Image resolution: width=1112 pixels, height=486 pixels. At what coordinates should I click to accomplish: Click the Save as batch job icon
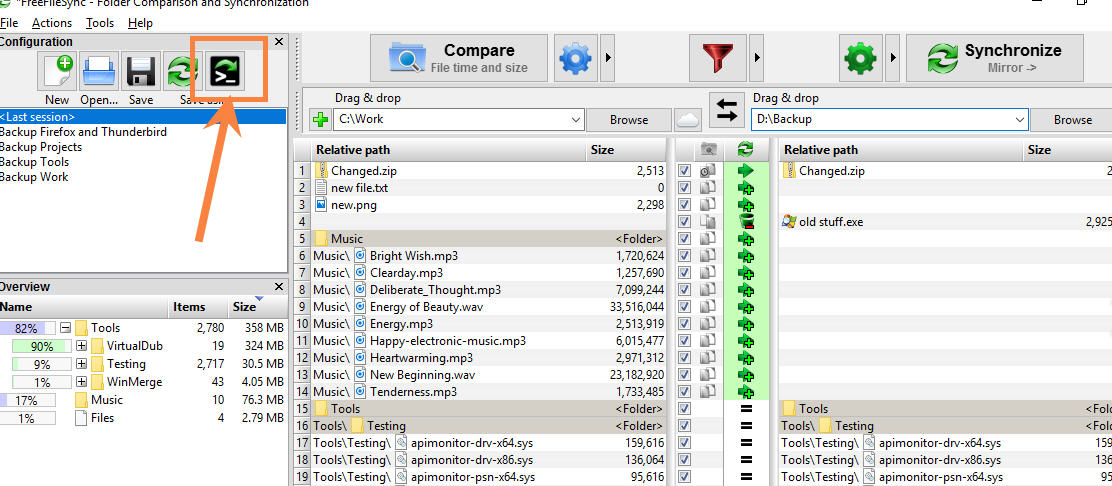pyautogui.click(x=227, y=70)
